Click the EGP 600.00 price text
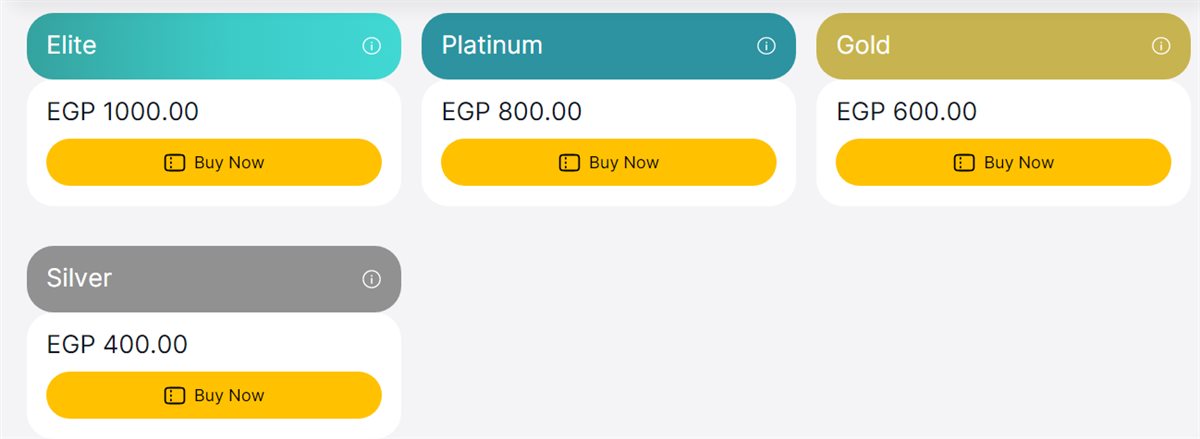 pos(907,111)
